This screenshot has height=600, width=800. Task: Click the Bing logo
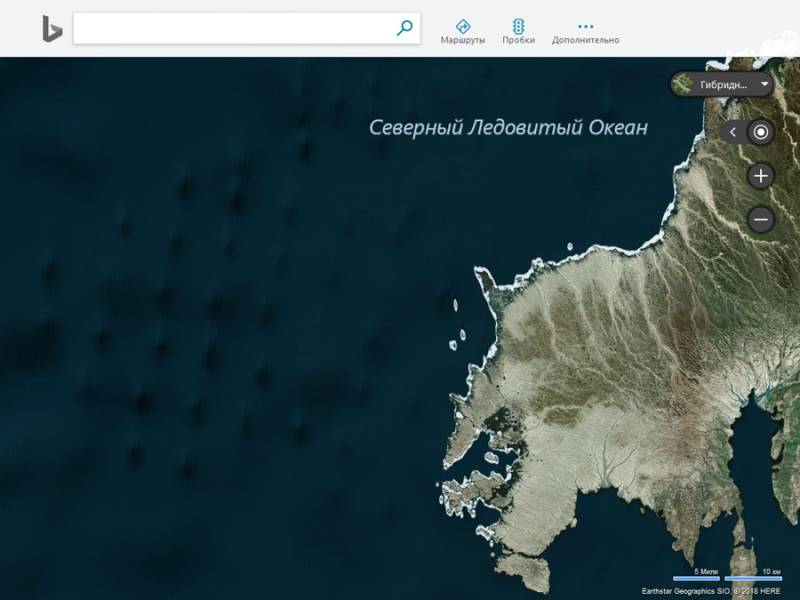pos(52,29)
